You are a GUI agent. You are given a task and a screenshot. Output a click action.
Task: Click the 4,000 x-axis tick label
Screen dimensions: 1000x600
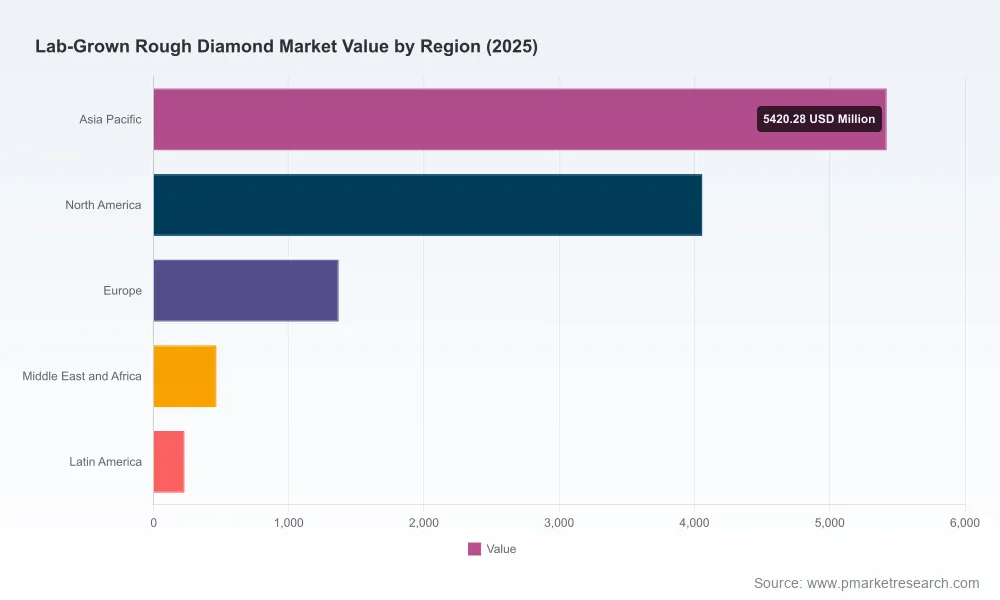pyautogui.click(x=695, y=523)
